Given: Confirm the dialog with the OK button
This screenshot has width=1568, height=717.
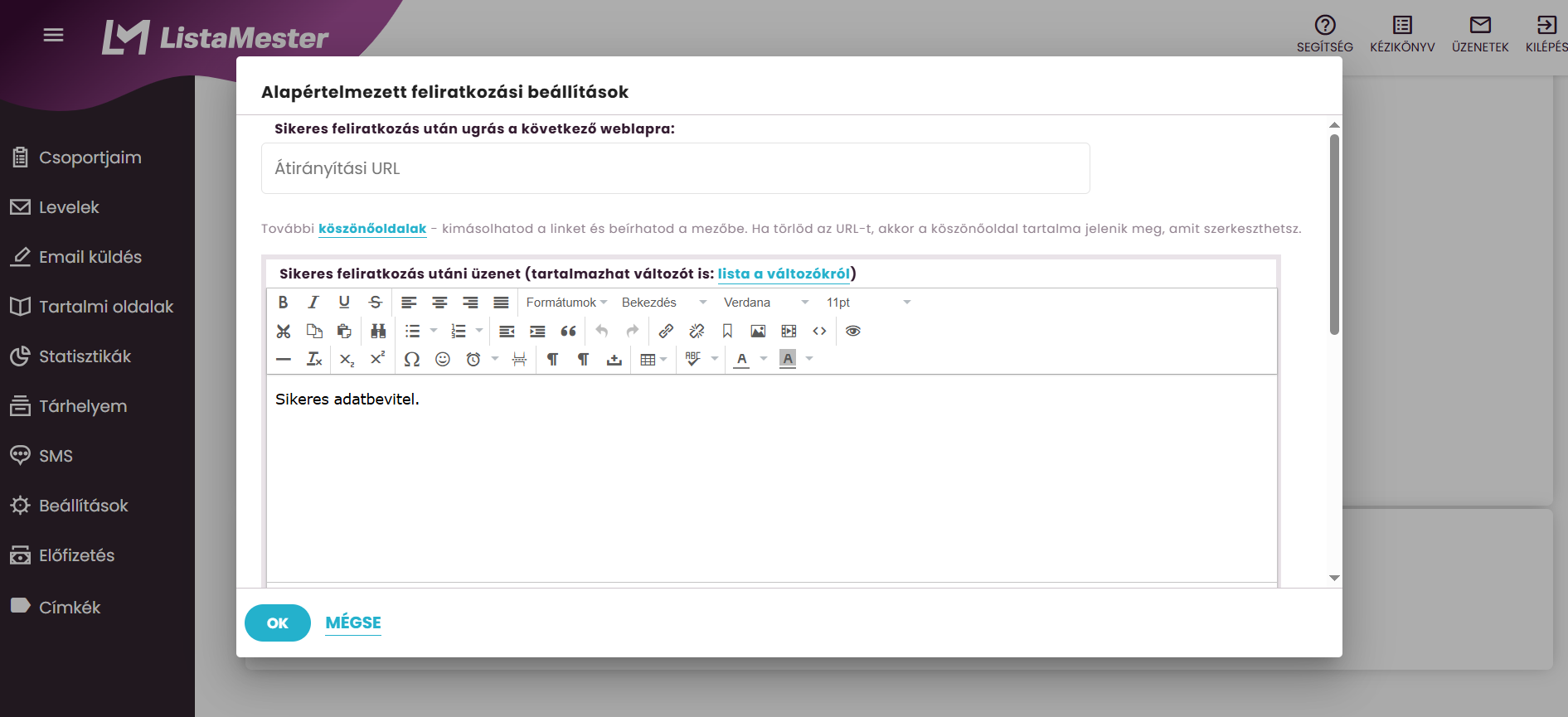Looking at the screenshot, I should tap(278, 623).
